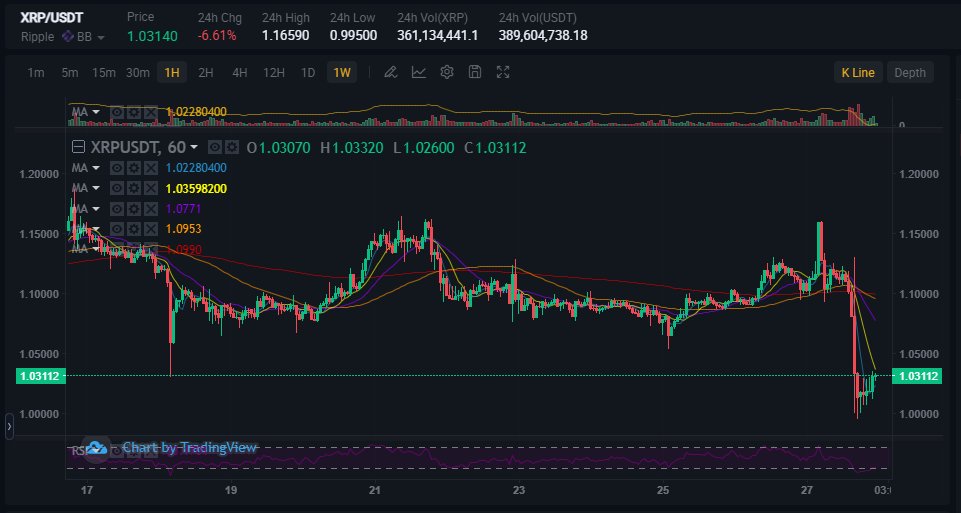Select the 12H timeframe

[274, 72]
